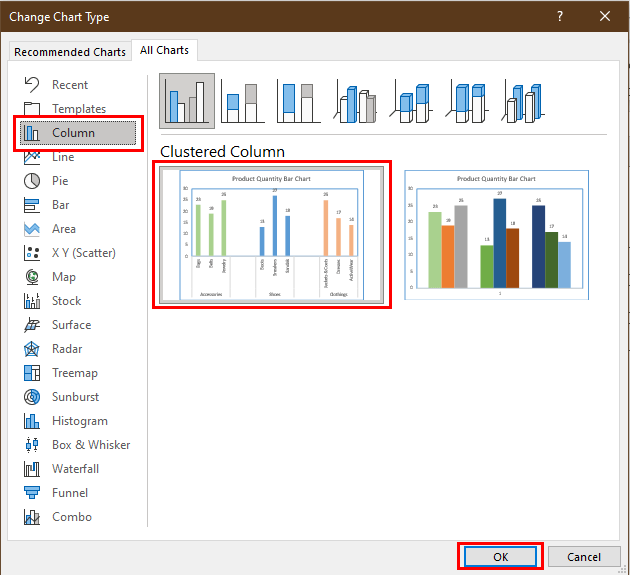630x575 pixels.
Task: Open Help via the question mark
Action: coord(560,16)
